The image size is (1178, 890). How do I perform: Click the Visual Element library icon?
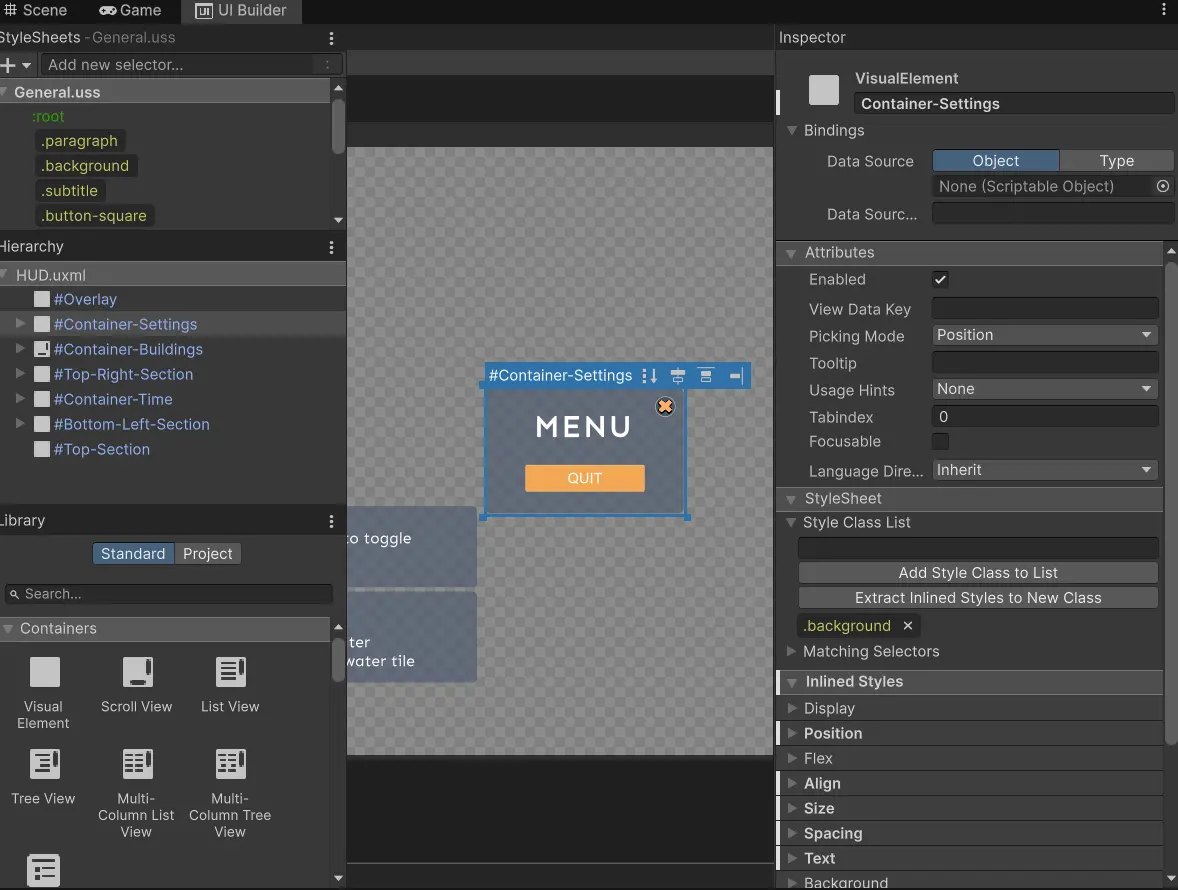coord(44,671)
